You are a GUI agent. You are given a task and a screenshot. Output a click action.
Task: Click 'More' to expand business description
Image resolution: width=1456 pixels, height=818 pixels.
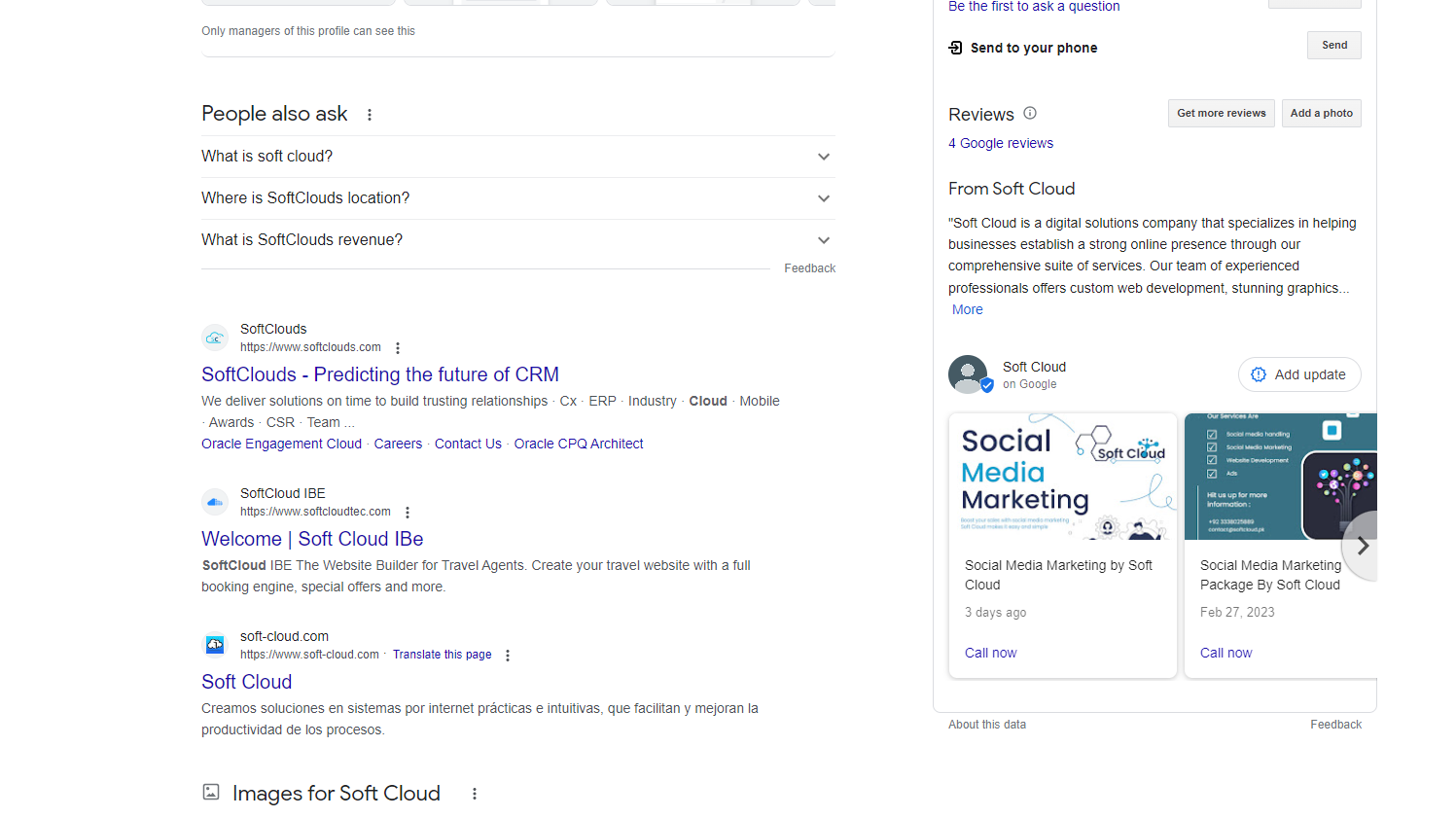(967, 309)
